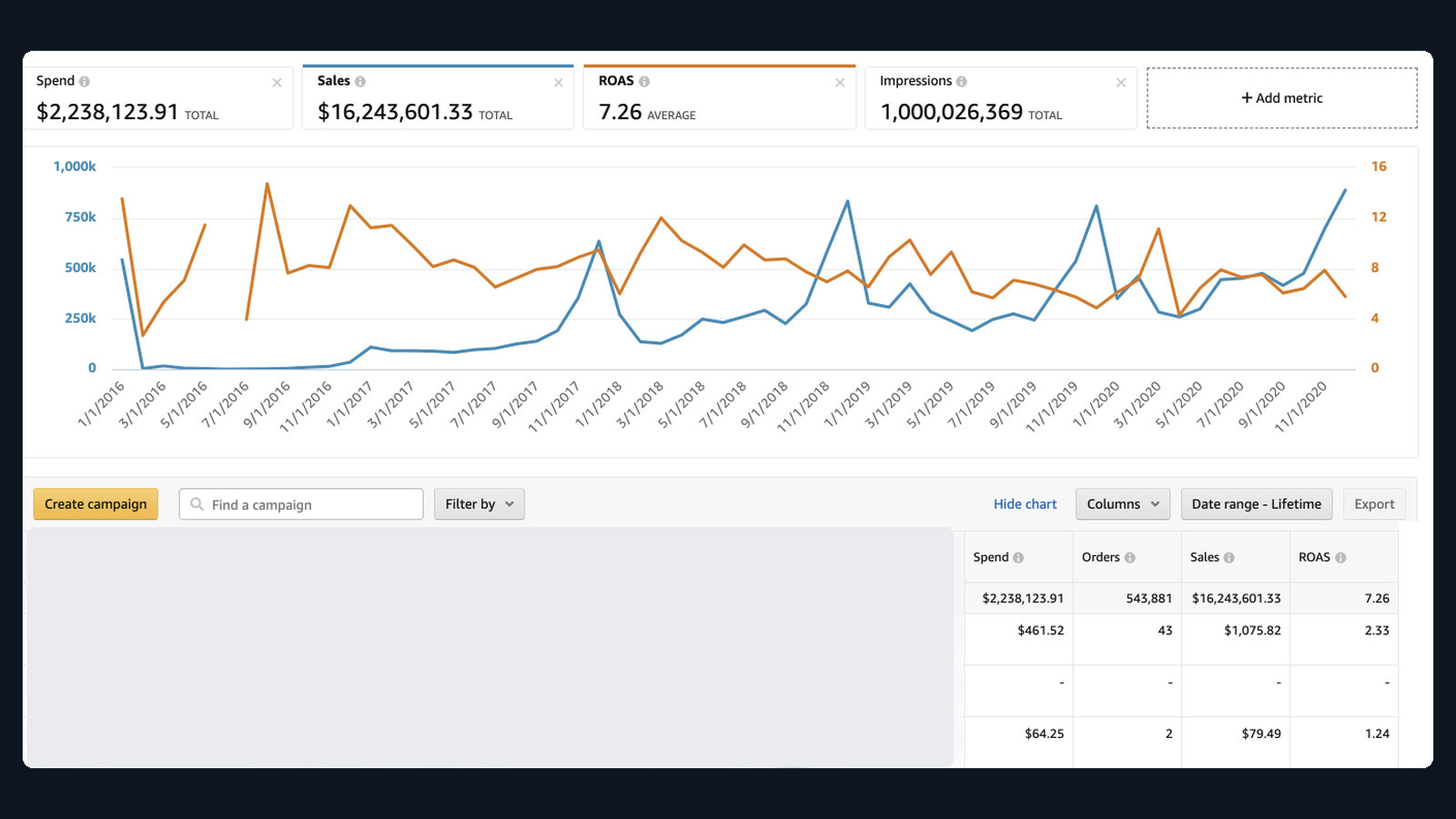
Task: Open info icon in Spend column header
Action: (x=1018, y=558)
